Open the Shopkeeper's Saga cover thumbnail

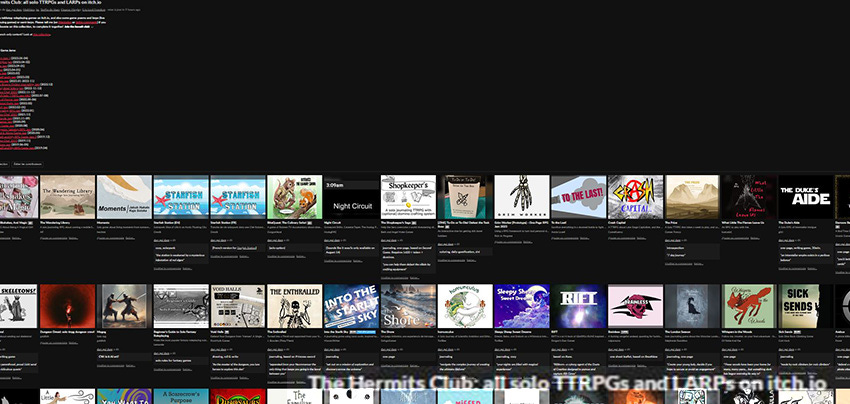pos(408,197)
